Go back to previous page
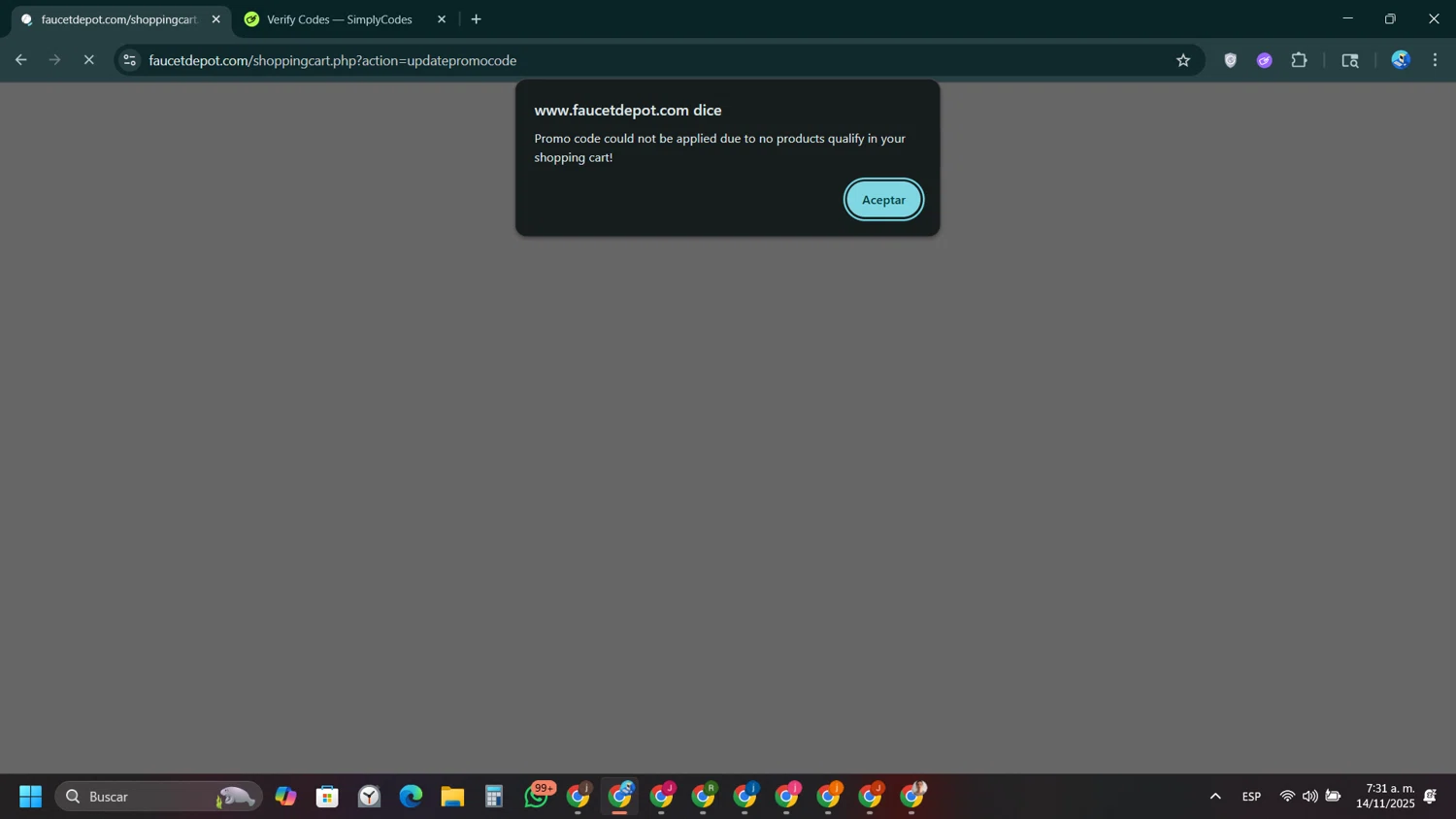The image size is (1456, 819). click(20, 60)
